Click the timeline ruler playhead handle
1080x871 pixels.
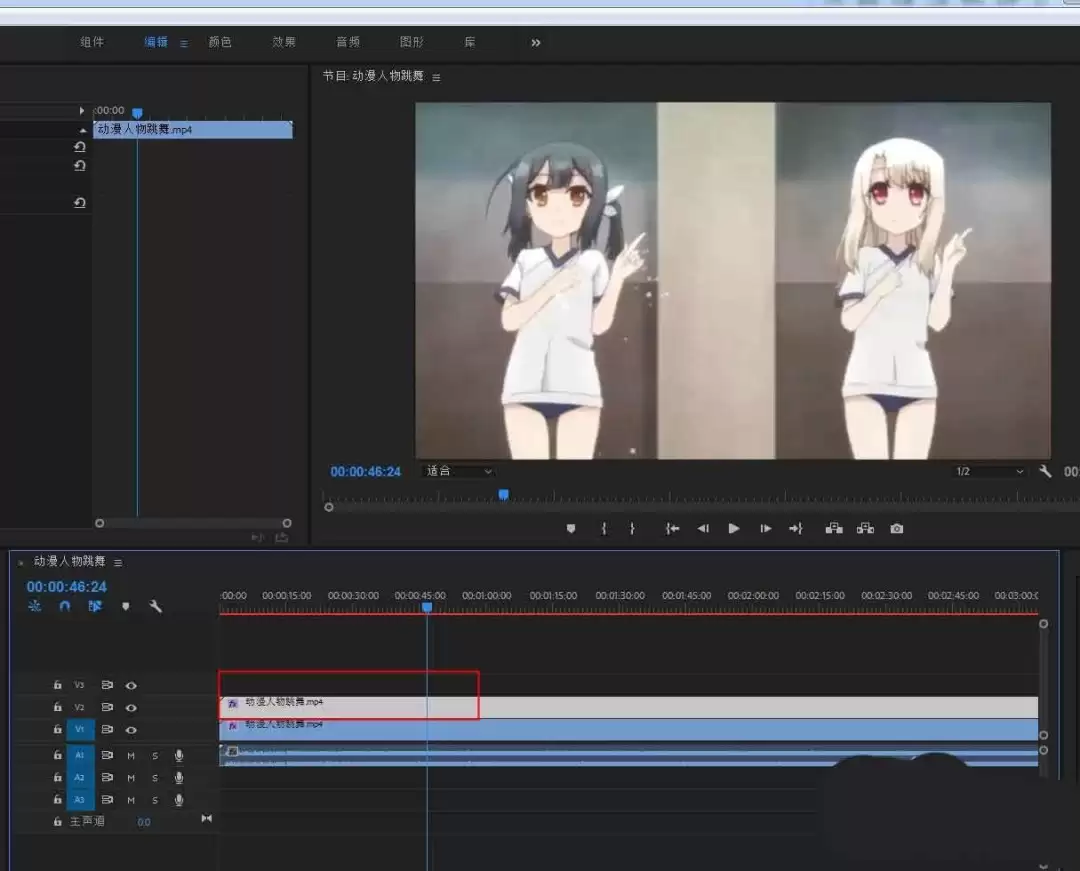427,607
